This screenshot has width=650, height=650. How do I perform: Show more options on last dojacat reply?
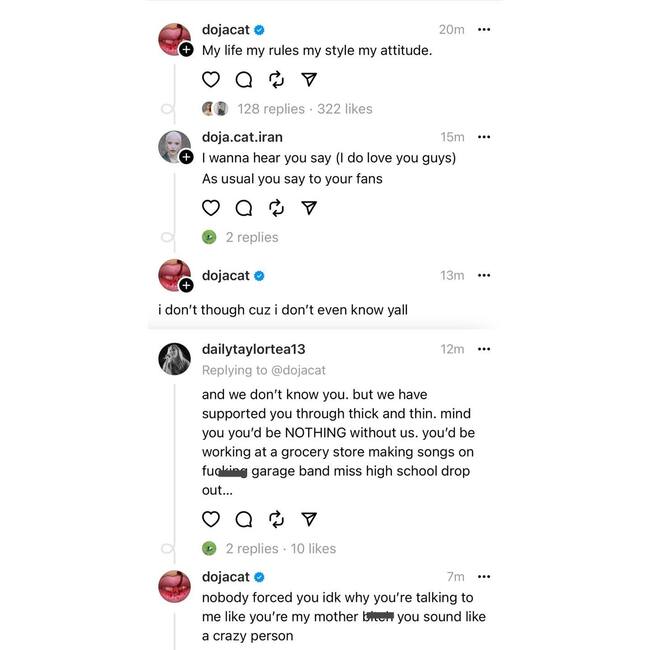484,577
